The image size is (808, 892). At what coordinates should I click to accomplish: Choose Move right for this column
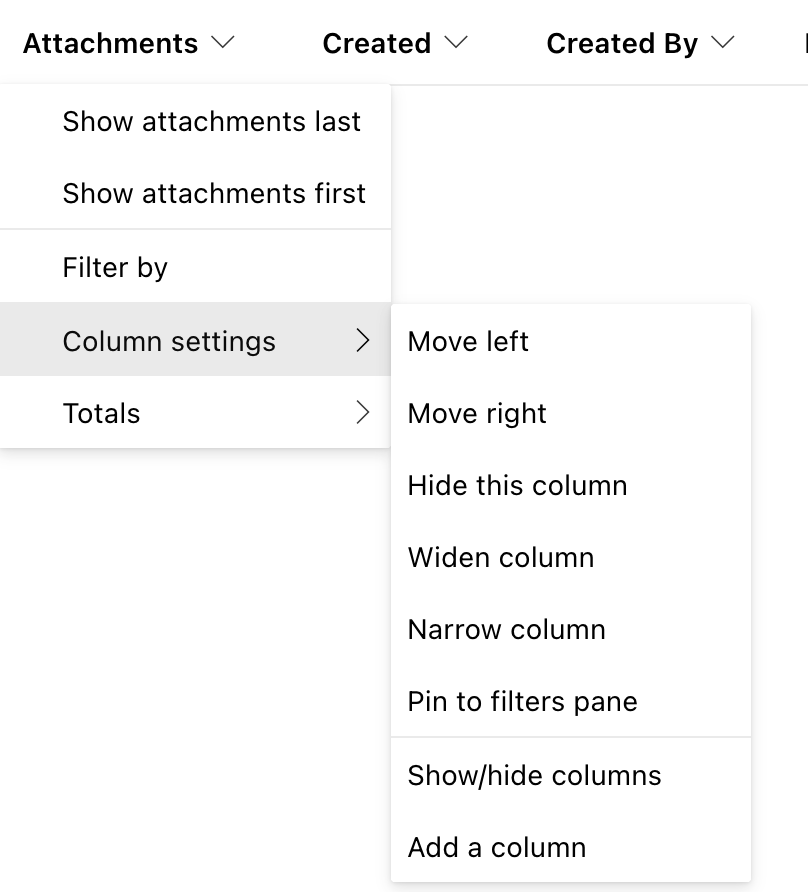point(477,414)
